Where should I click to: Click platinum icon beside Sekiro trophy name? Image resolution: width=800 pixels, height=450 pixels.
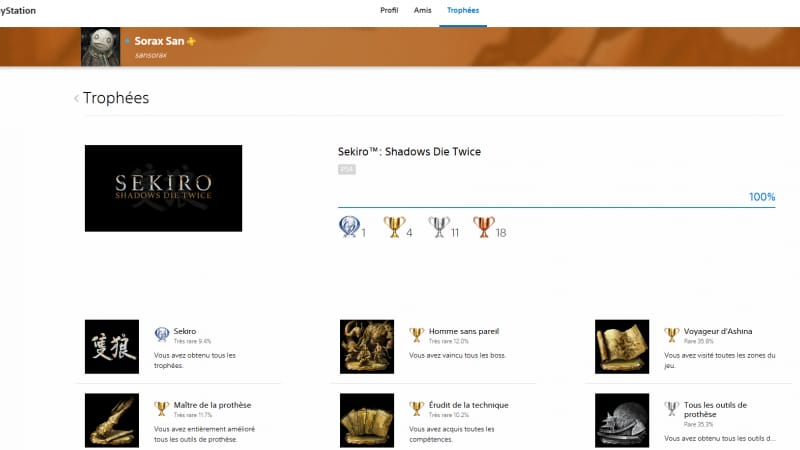coord(162,334)
